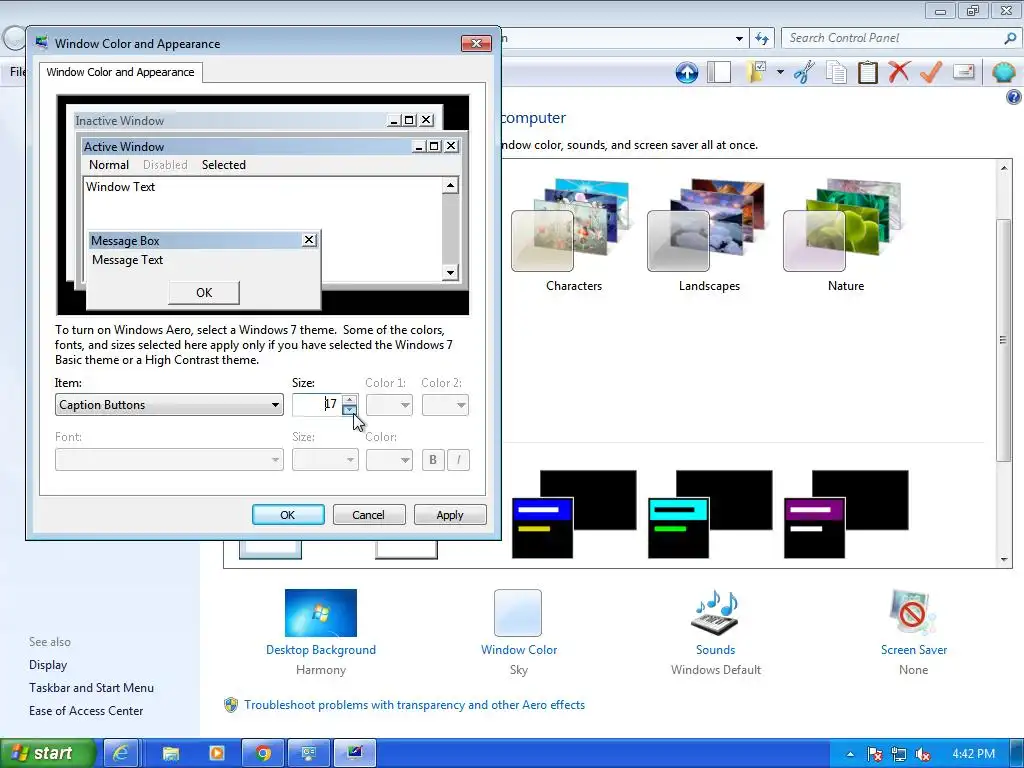Open the folder options toolbar icon
The image size is (1024, 768).
click(757, 72)
